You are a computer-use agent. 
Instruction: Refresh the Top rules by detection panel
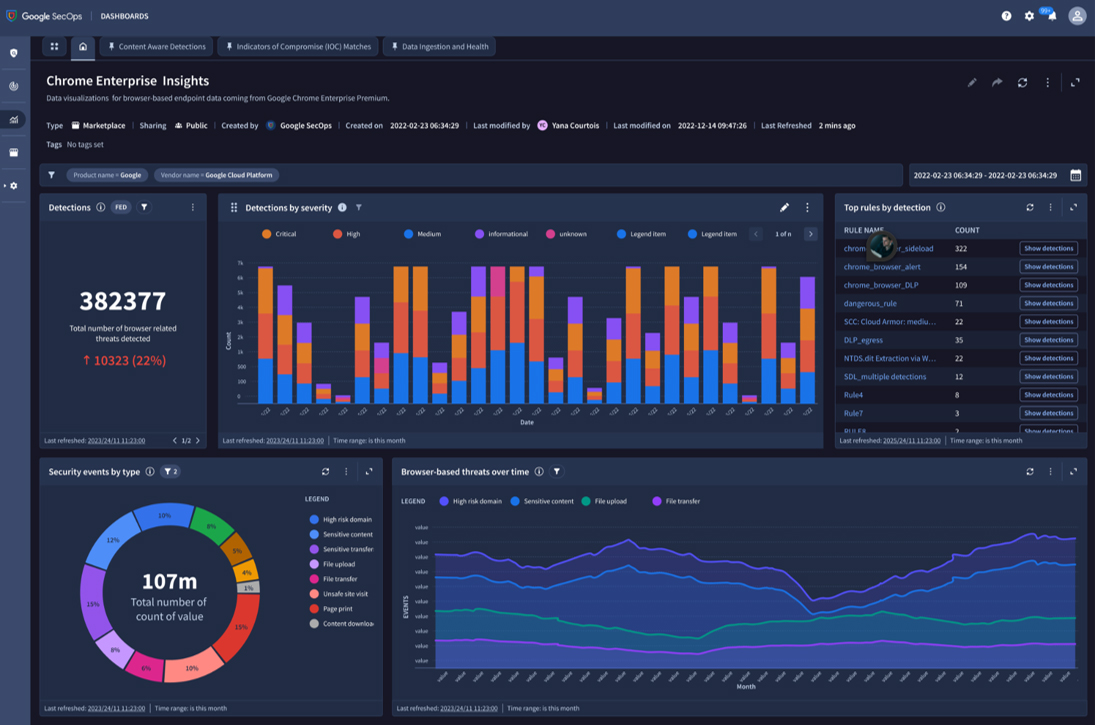[x=1029, y=207]
